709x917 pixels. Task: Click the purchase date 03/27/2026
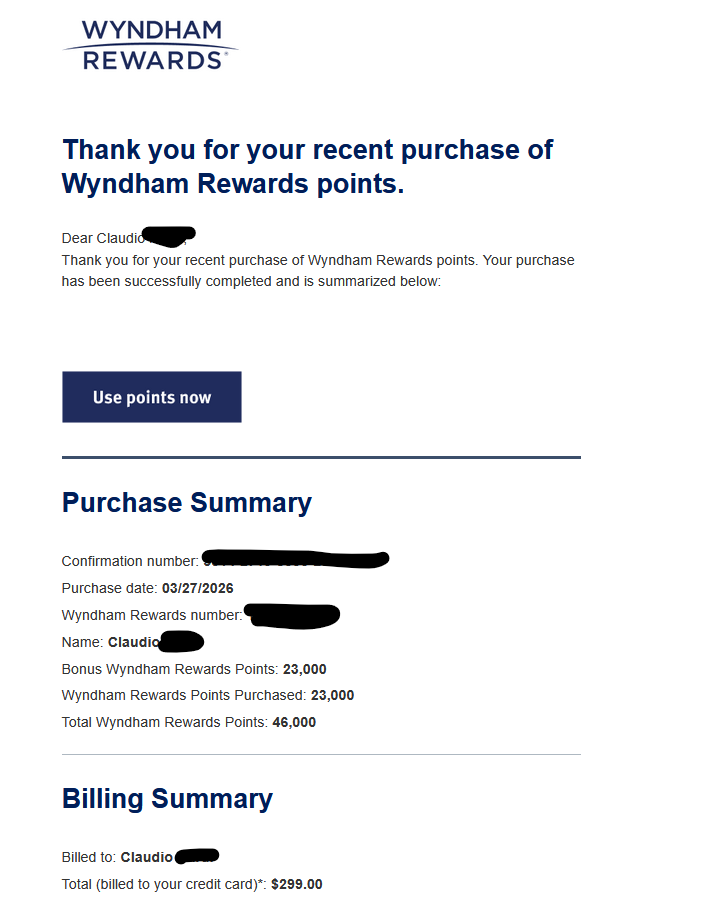click(x=198, y=588)
